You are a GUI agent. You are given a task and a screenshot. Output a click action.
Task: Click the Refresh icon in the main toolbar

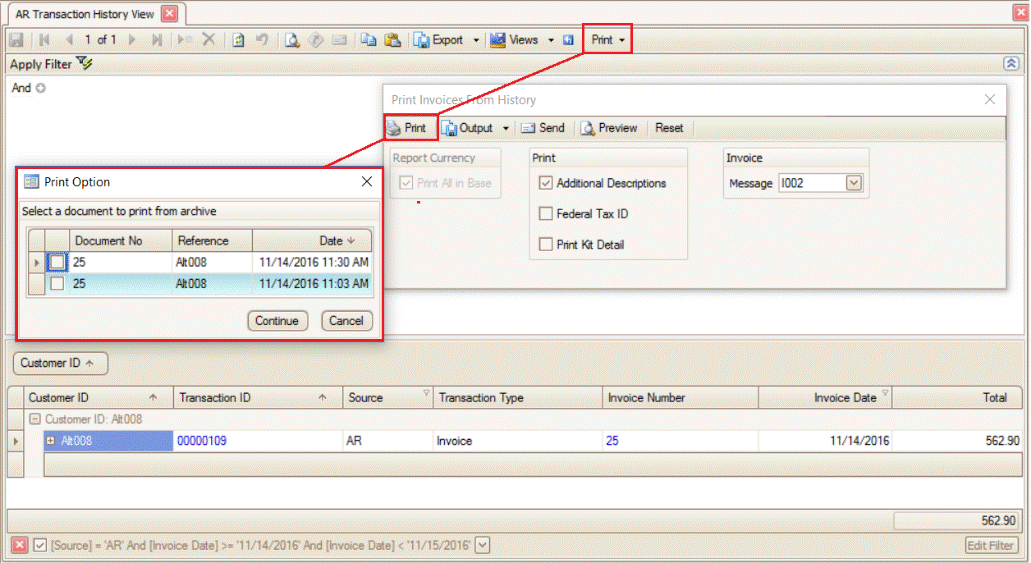pos(239,40)
